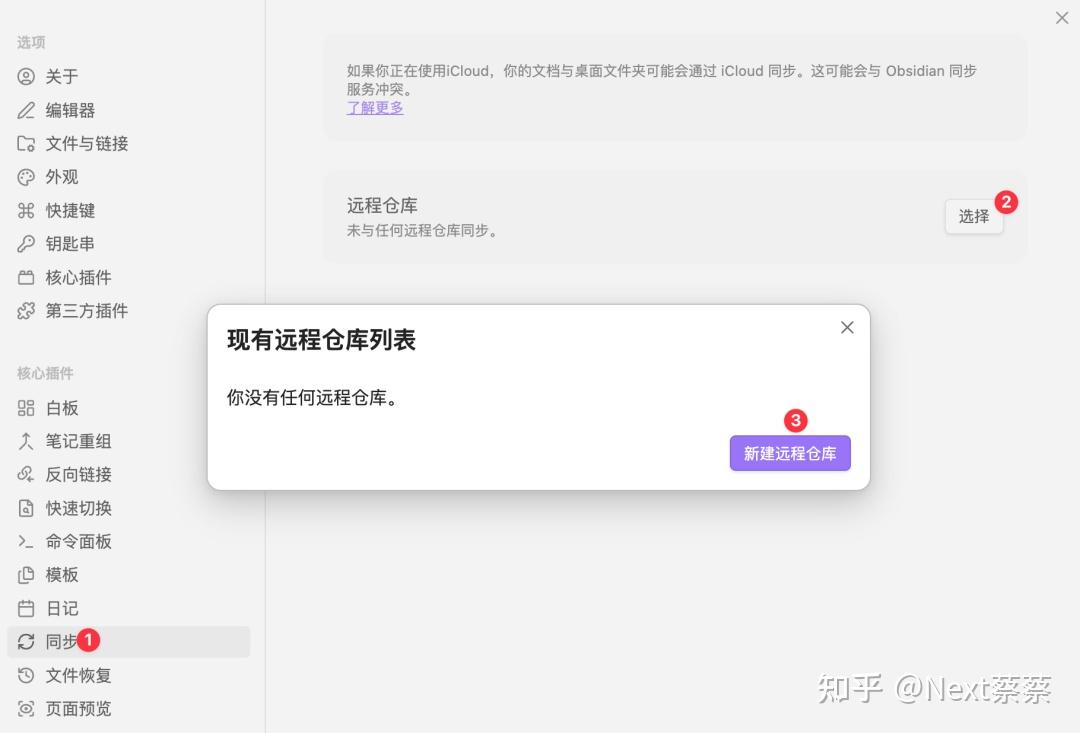Click the 现有远程仓库列表 dialog title
The height and width of the screenshot is (733, 1080).
(322, 340)
